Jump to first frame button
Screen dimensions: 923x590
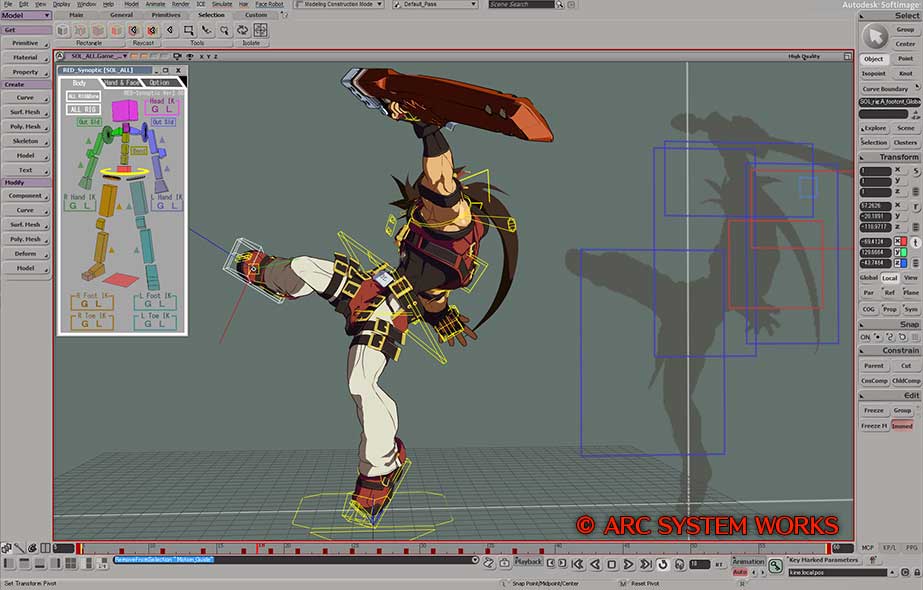[578, 564]
